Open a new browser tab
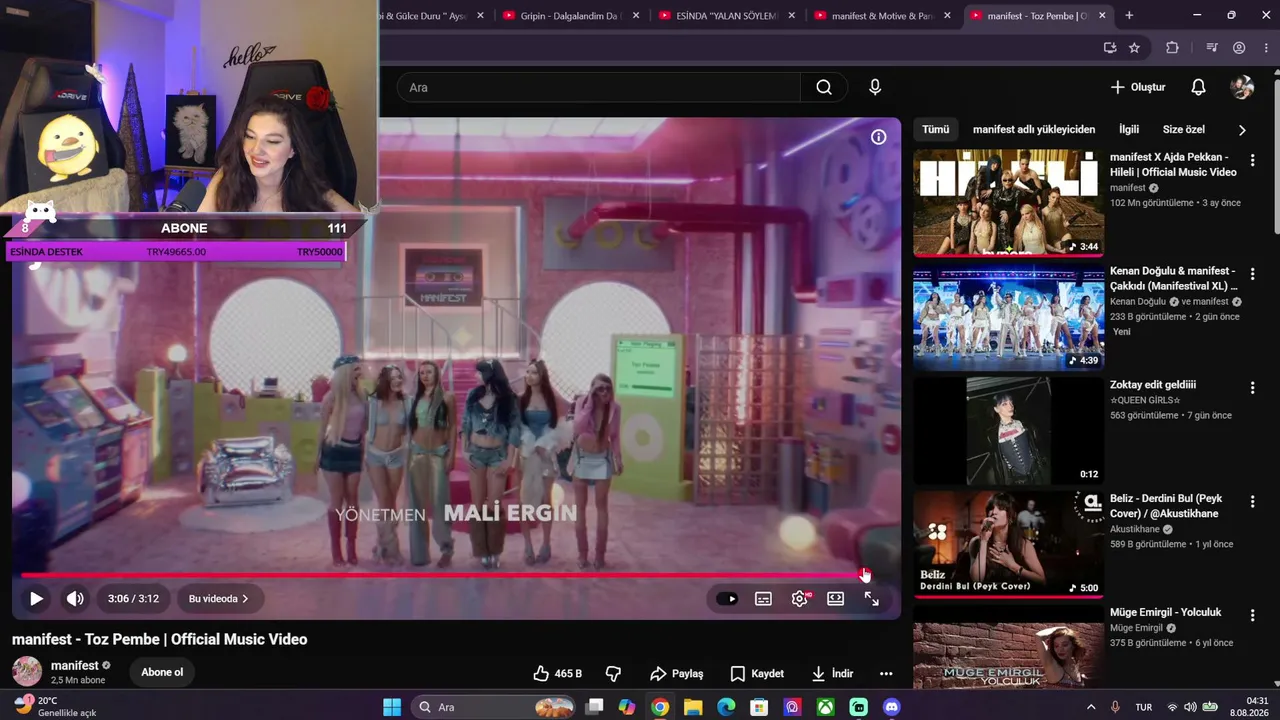The image size is (1280, 720). (1129, 16)
